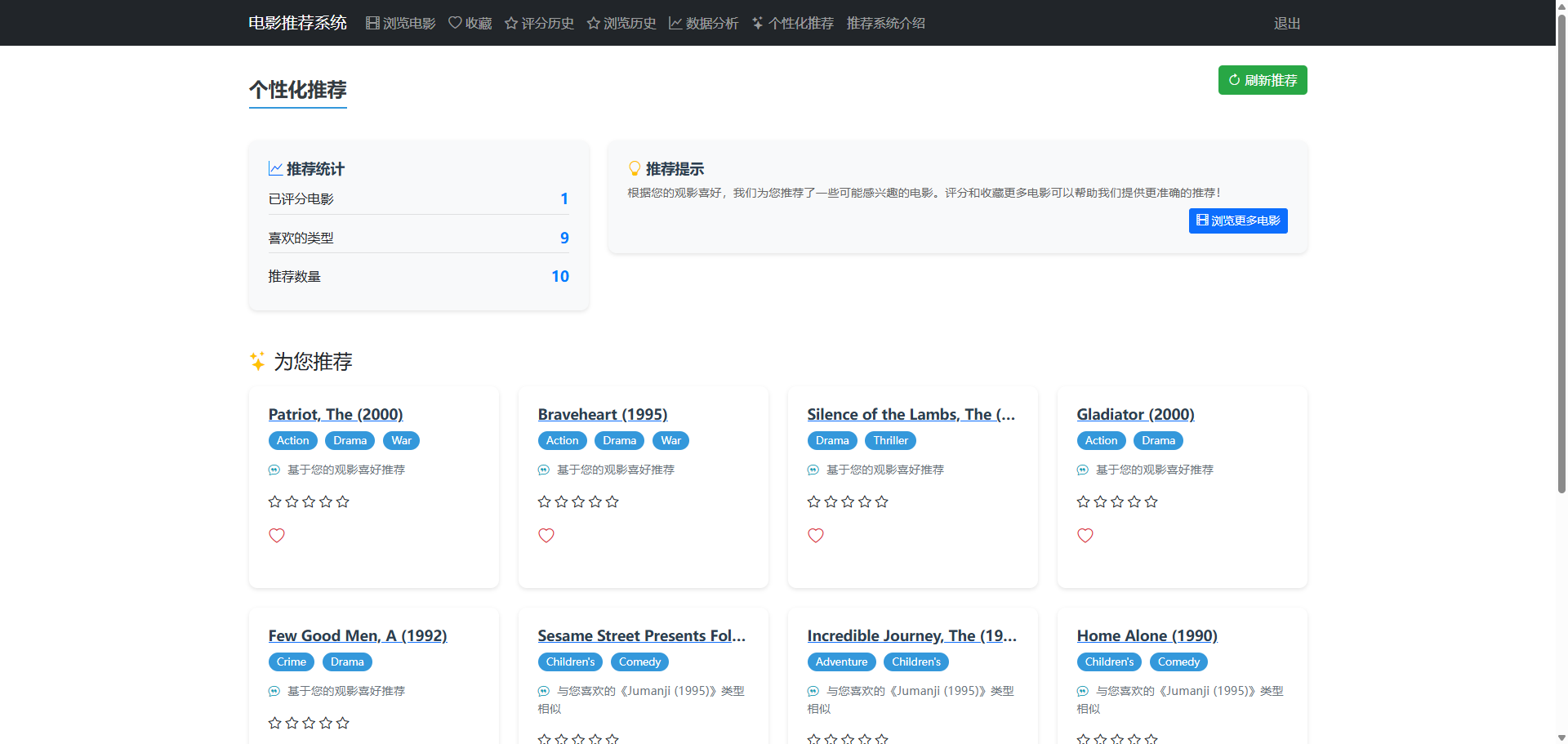This screenshot has width=1568, height=744.
Task: Favorite Braveheart (1995) with heart icon
Action: (x=546, y=536)
